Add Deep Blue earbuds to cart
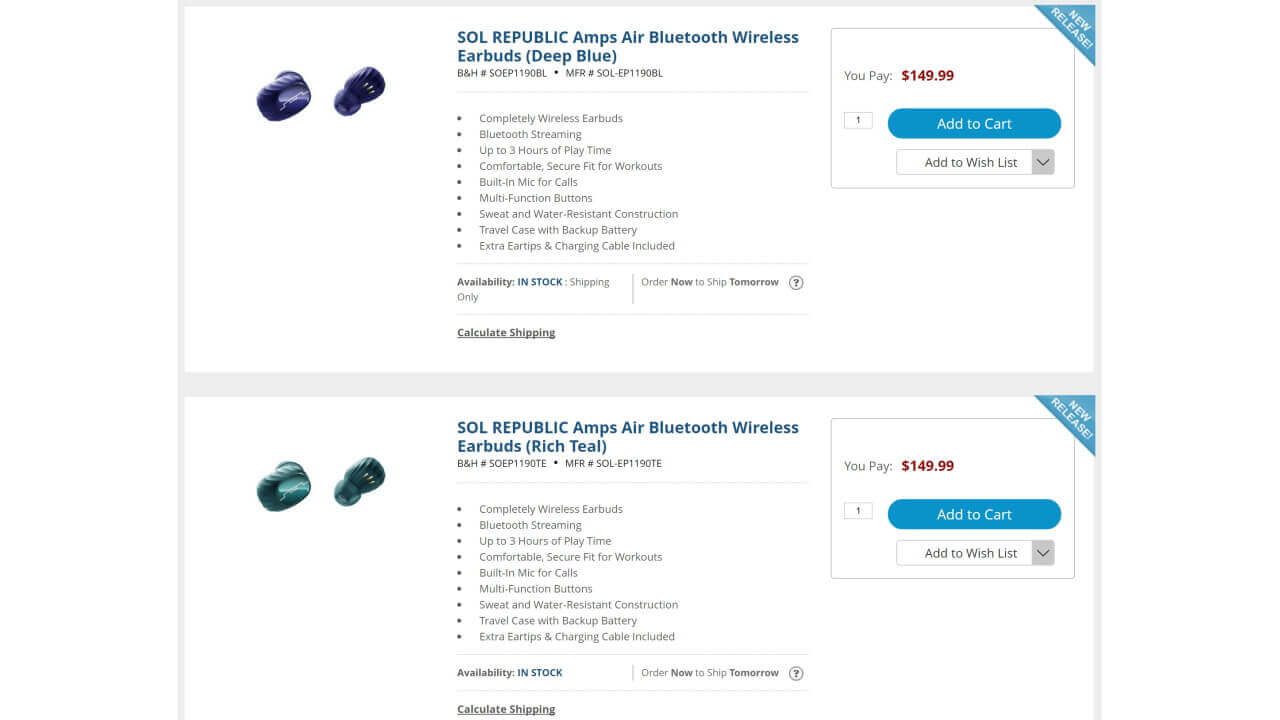The image size is (1280, 720). tap(974, 124)
